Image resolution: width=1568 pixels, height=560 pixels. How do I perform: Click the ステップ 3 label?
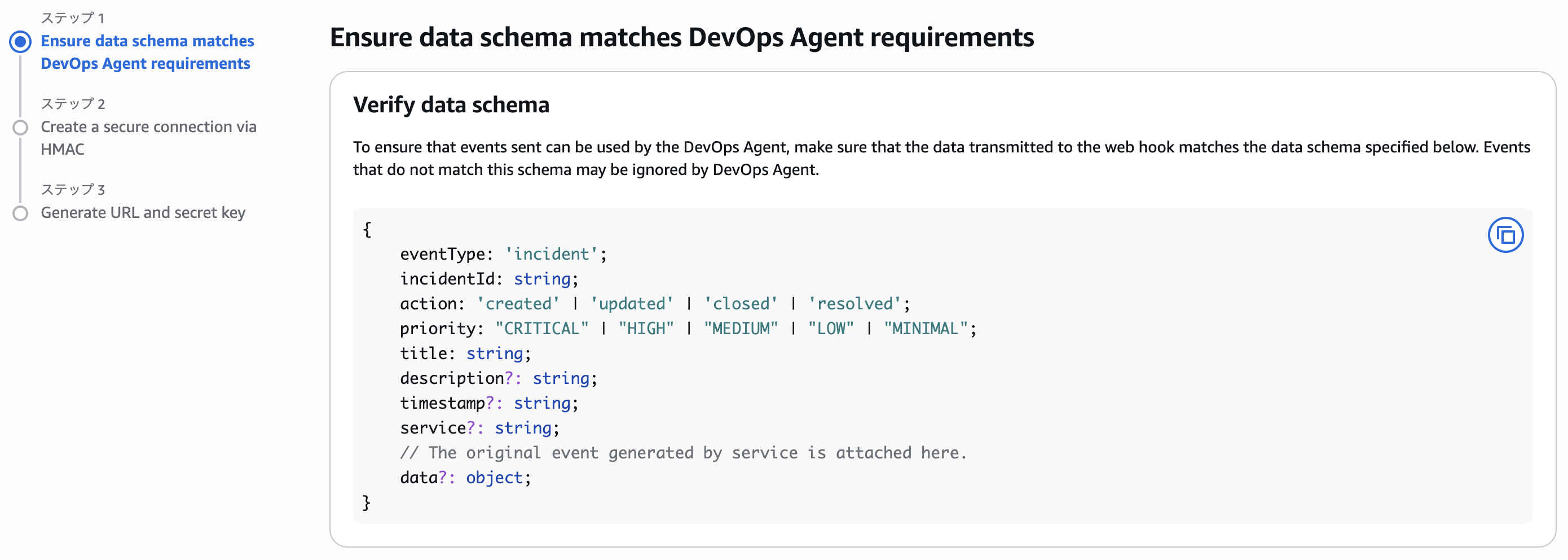73,190
